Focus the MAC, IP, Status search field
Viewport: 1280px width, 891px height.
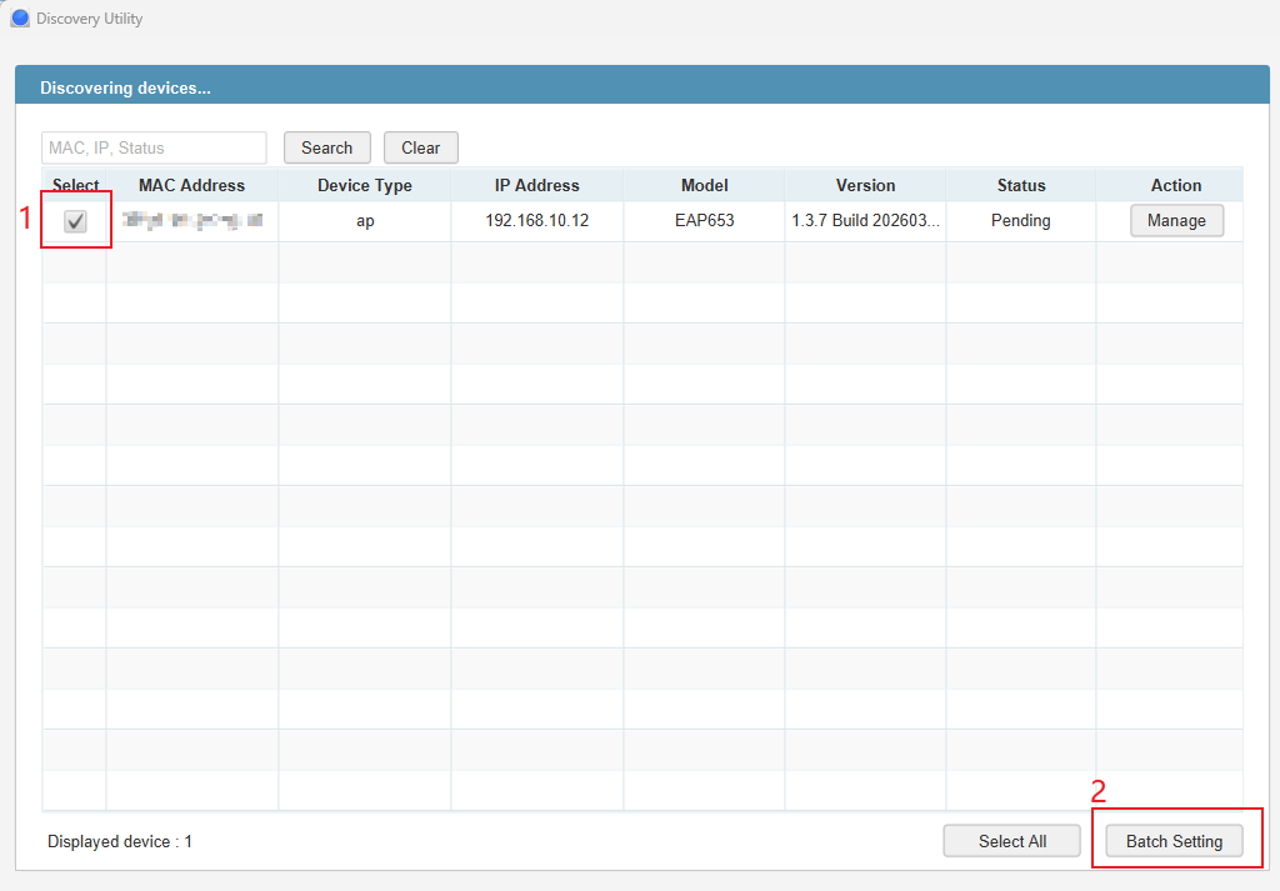(154, 147)
